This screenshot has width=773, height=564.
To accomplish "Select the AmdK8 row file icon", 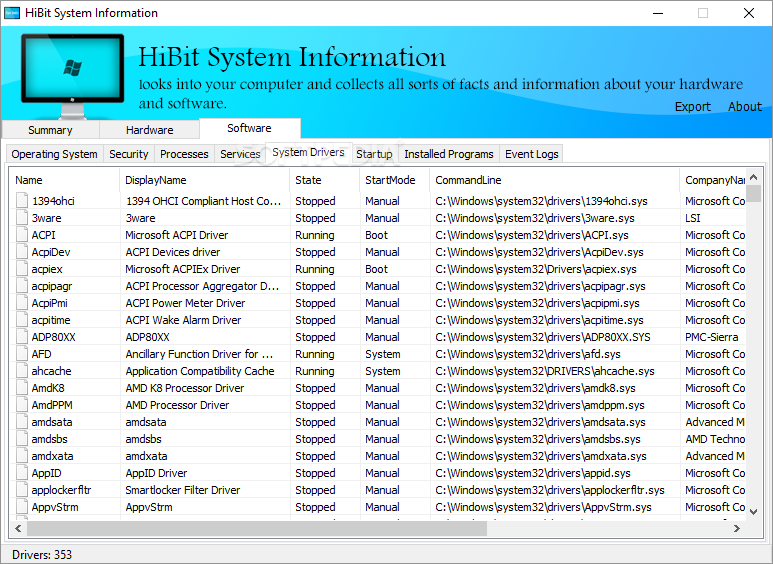I will coord(22,388).
